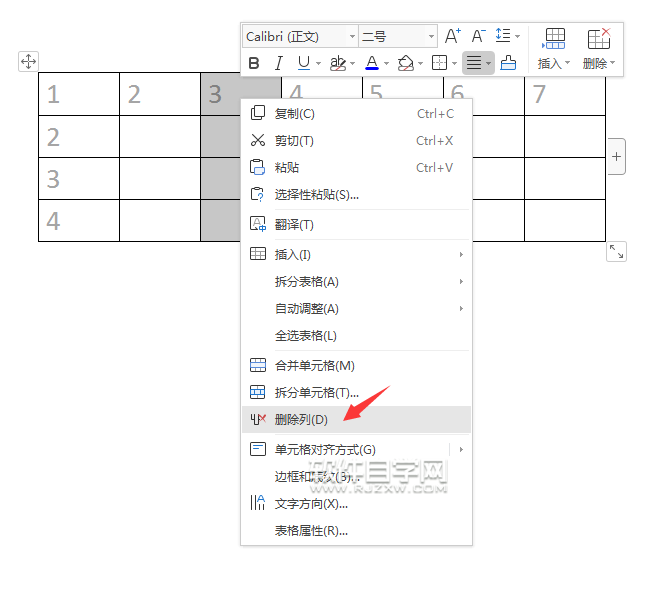
Task: Open the 插入(I) submenu
Action: tap(356, 255)
